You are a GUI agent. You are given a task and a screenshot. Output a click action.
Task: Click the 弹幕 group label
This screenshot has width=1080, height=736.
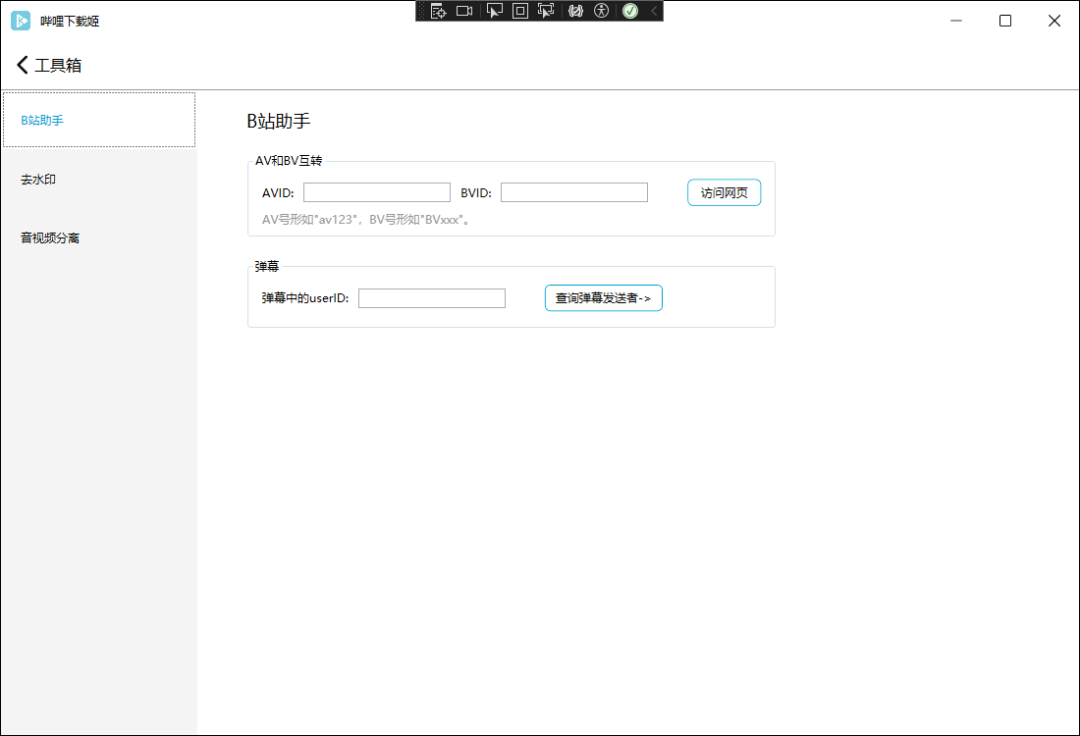tap(267, 266)
